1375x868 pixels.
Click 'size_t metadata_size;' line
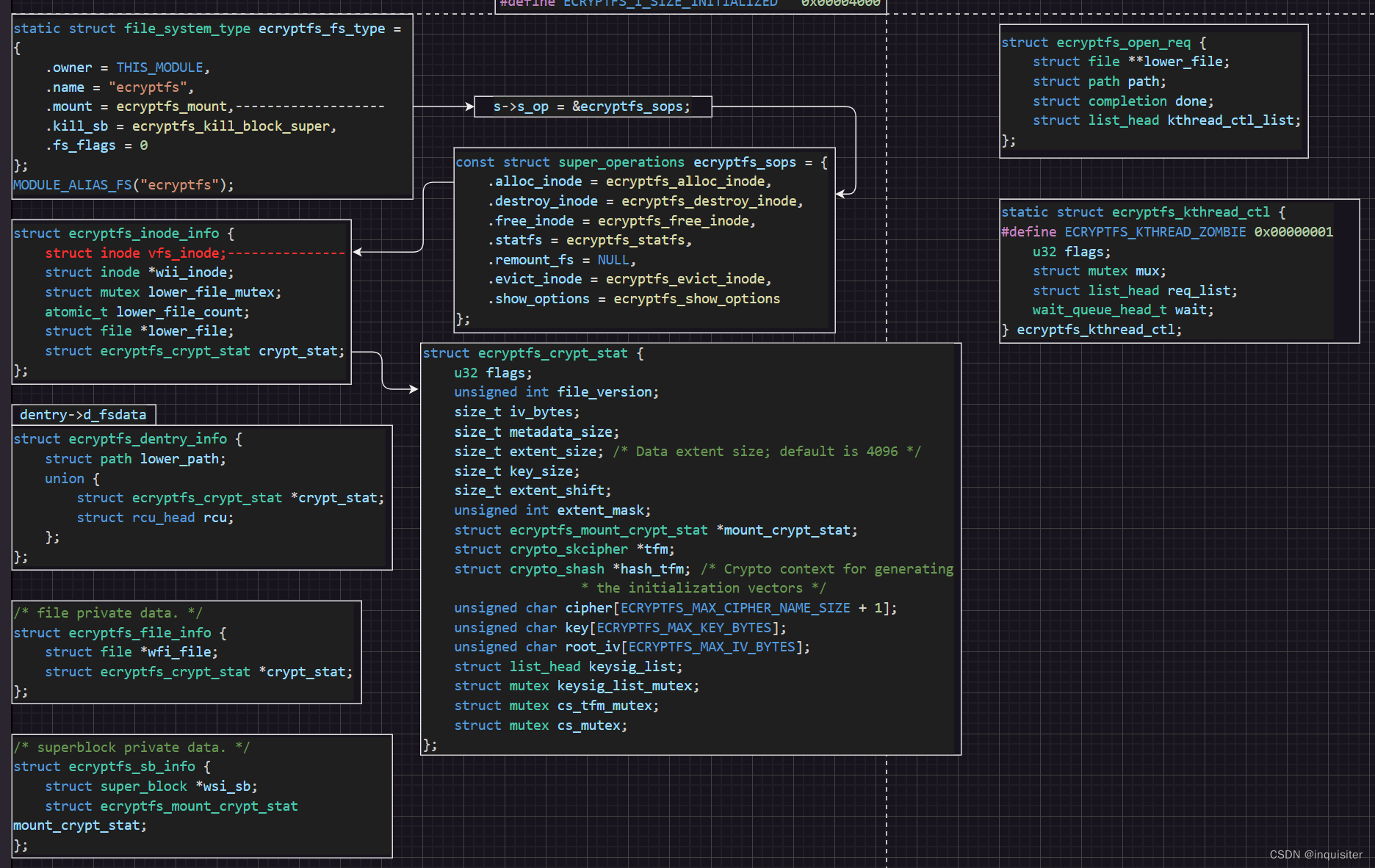point(536,433)
